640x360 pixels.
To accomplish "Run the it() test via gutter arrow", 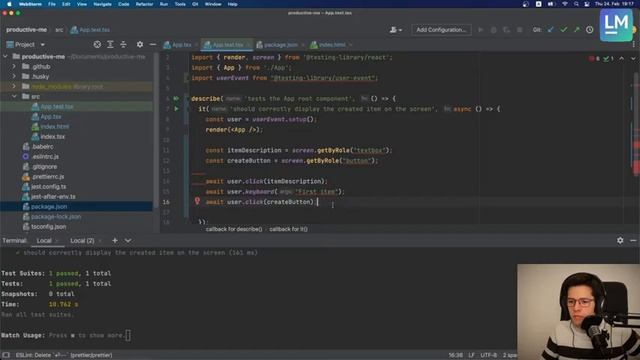I will [x=176, y=109].
